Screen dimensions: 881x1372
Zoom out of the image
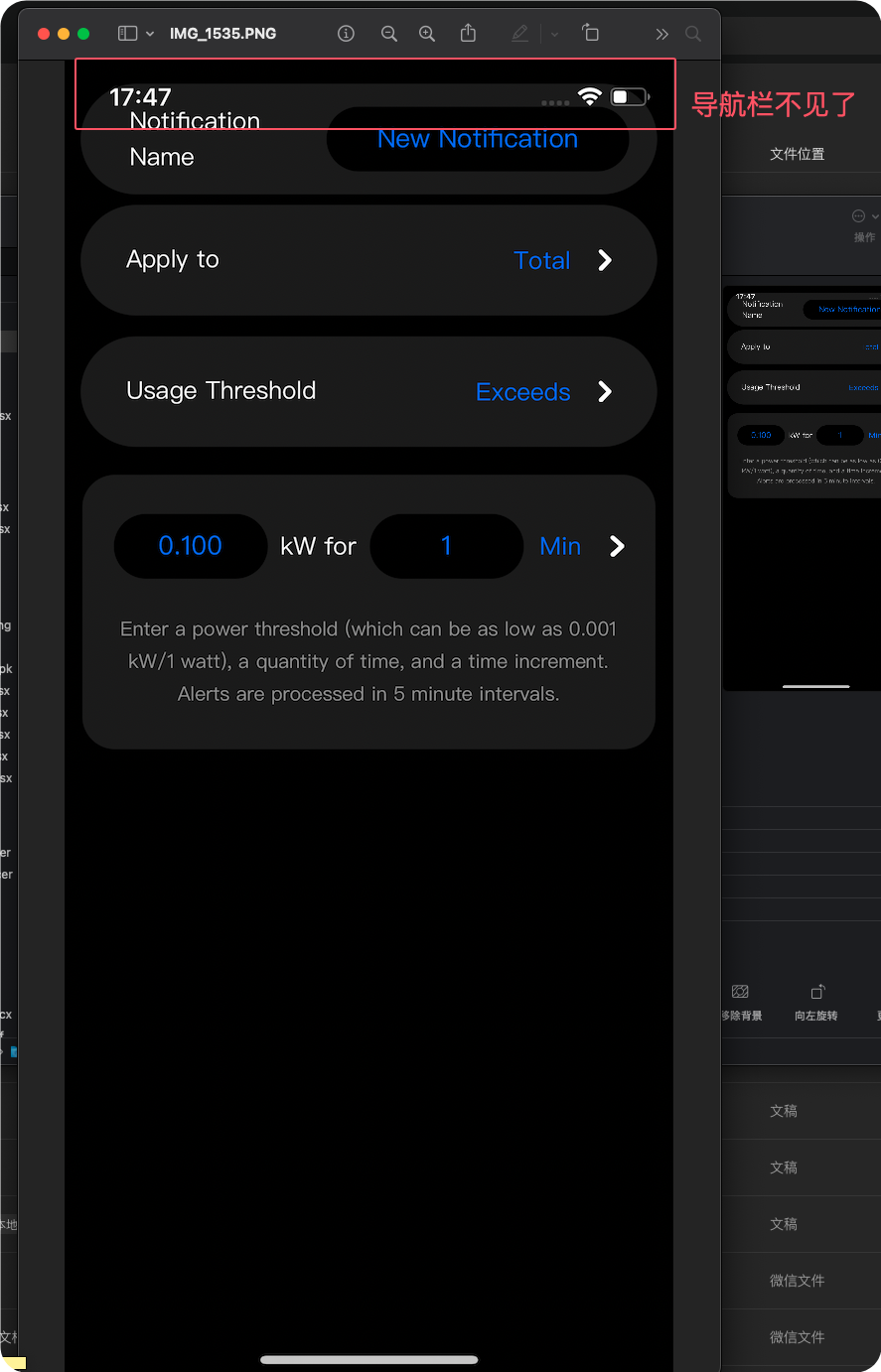point(388,34)
